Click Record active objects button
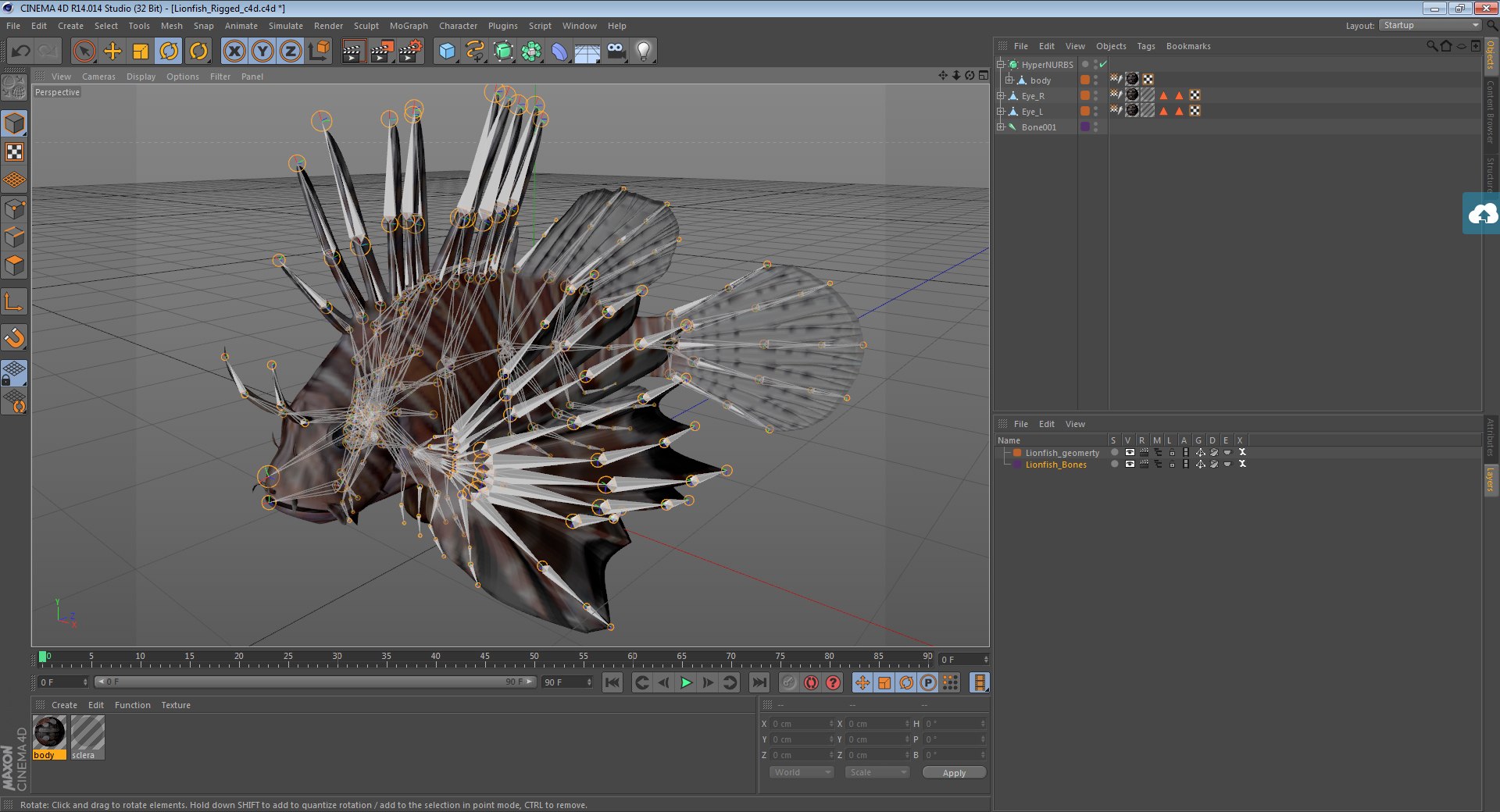Screen dimensions: 1500x812 click(789, 683)
